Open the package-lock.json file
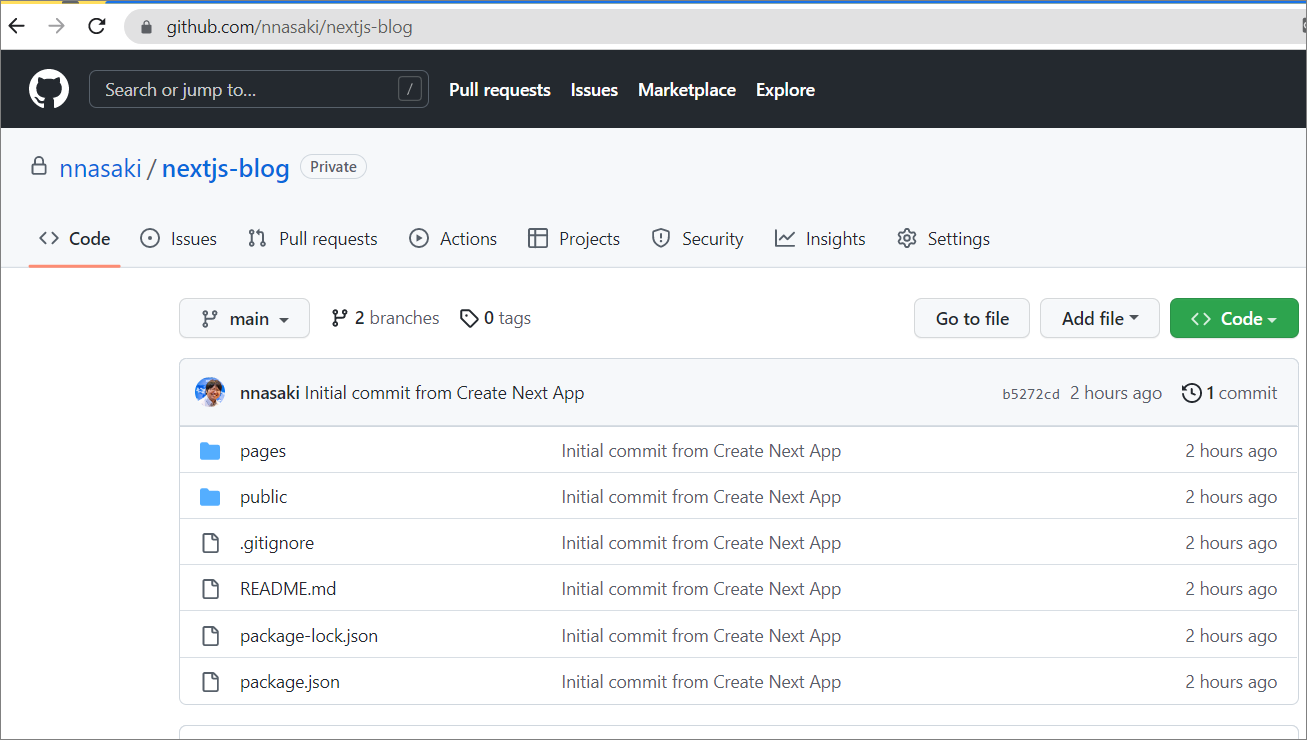This screenshot has height=740, width=1307. (x=309, y=635)
